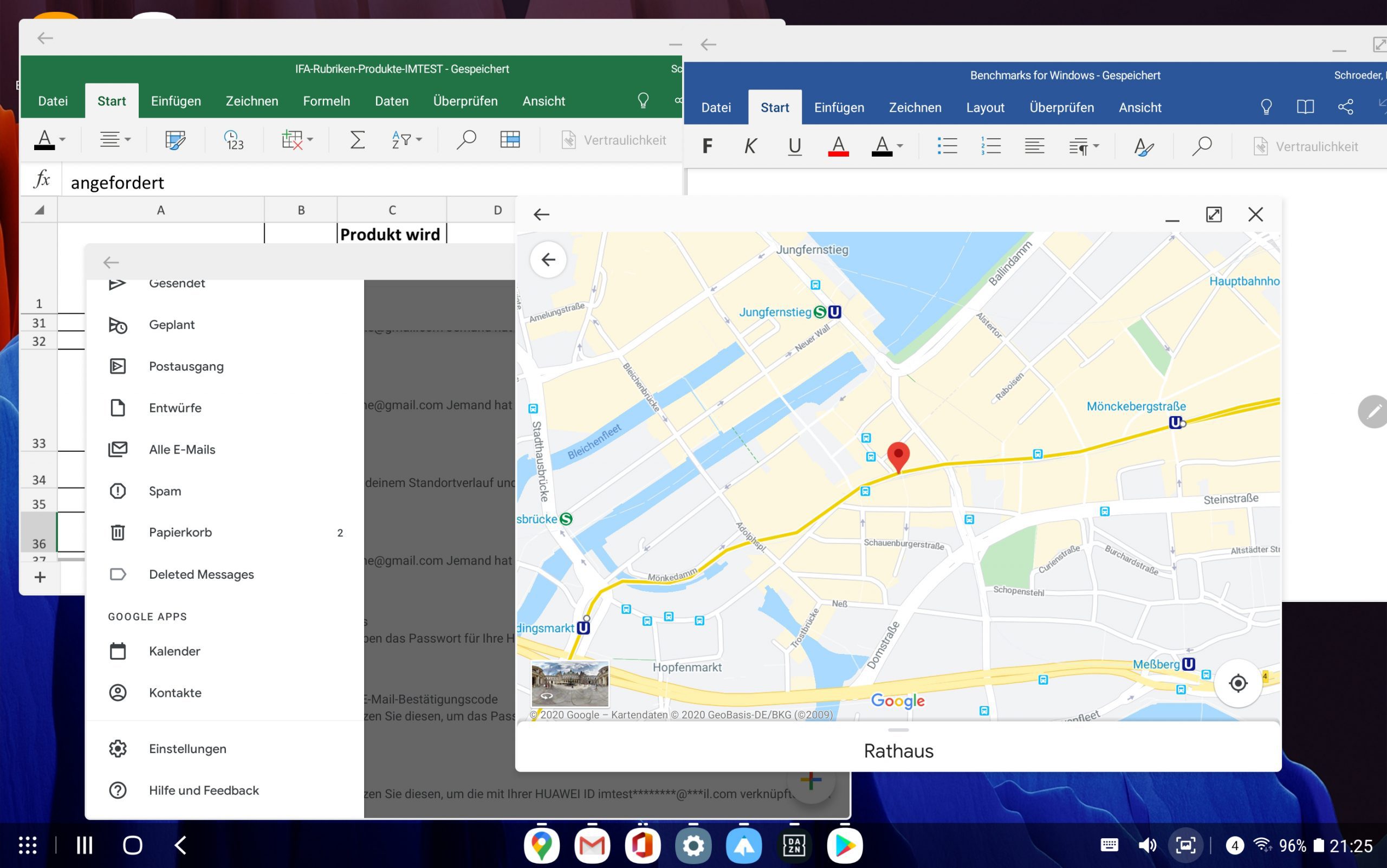
Task: Select column A header in Excel
Action: pyautogui.click(x=161, y=210)
